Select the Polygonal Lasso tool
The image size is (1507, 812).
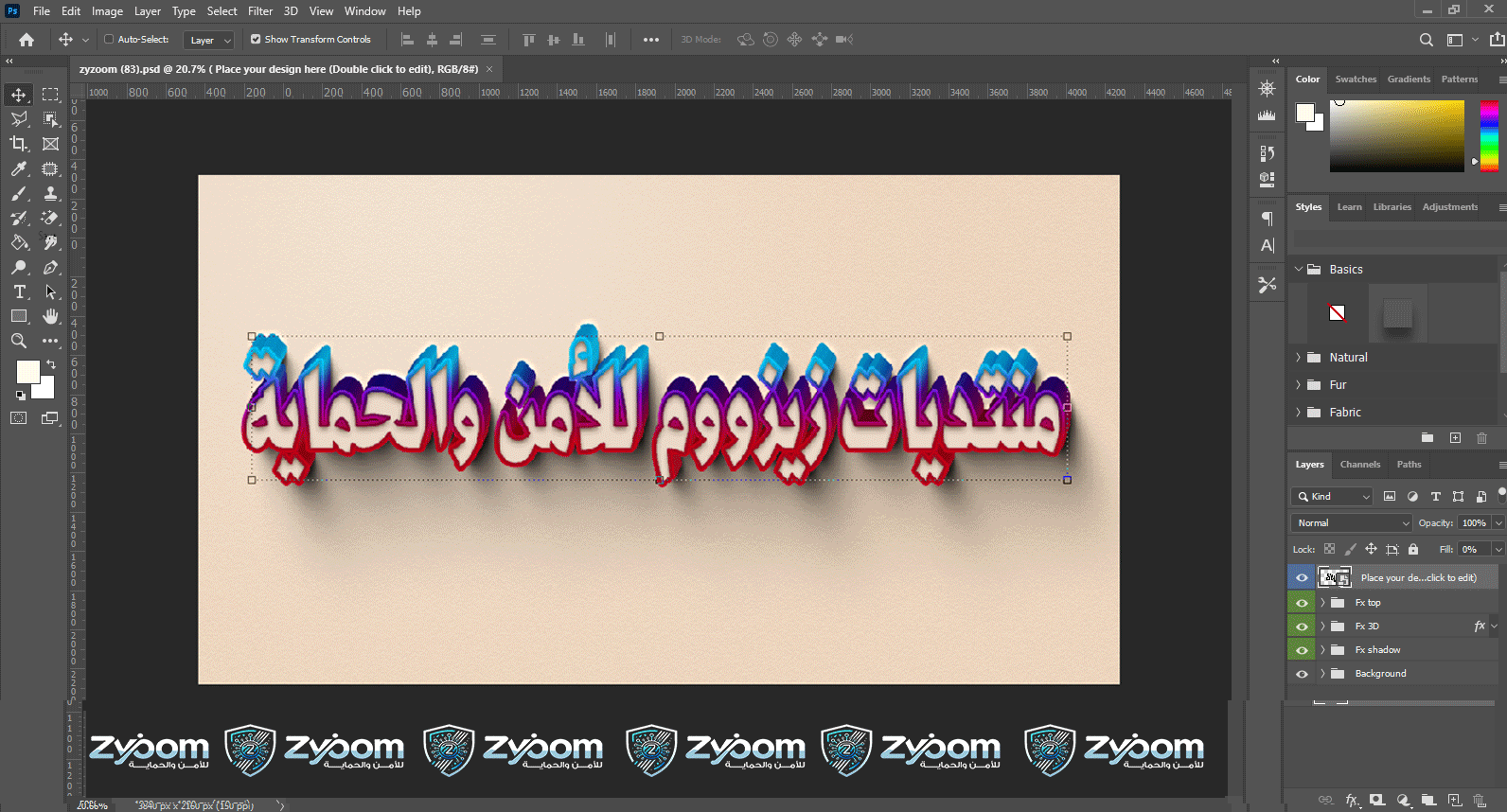(19, 119)
